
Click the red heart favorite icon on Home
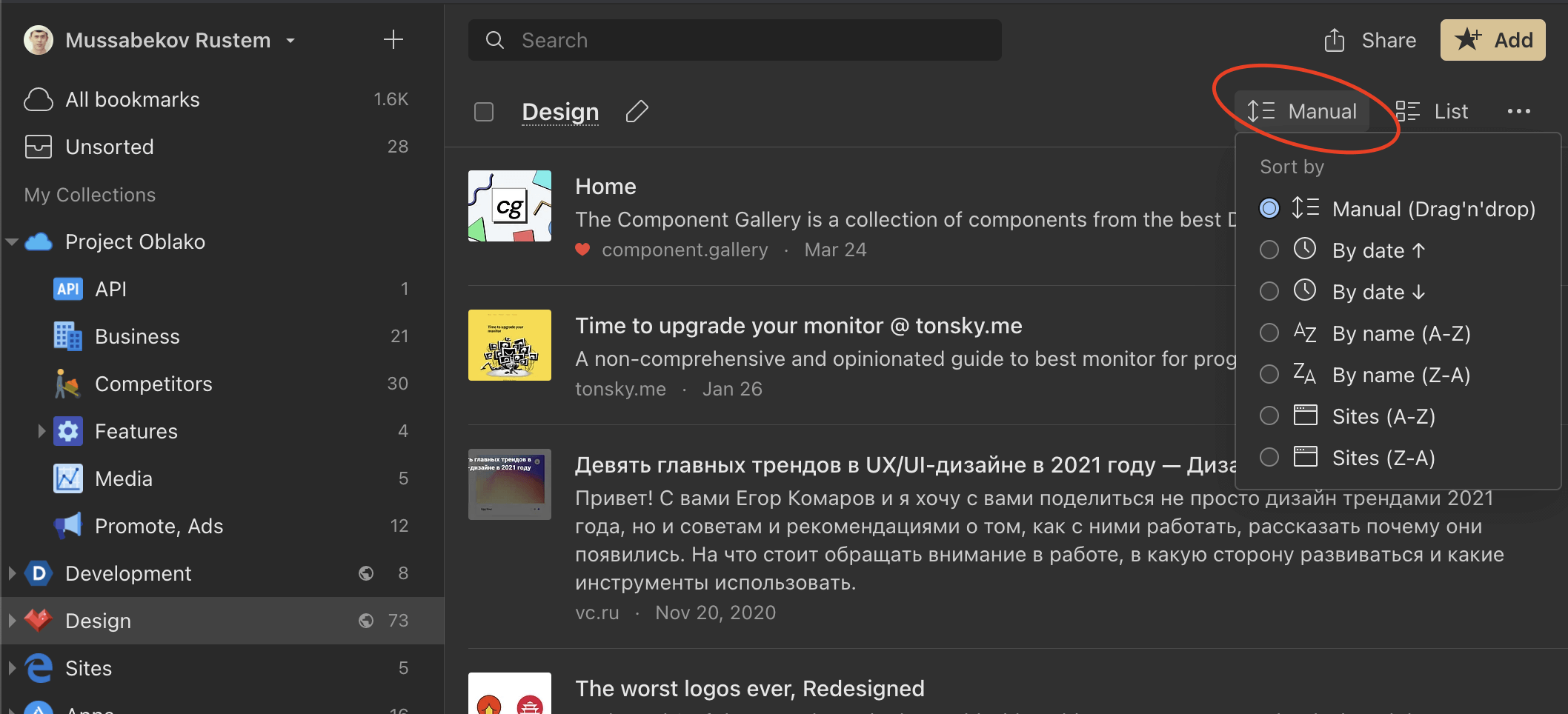pos(582,250)
